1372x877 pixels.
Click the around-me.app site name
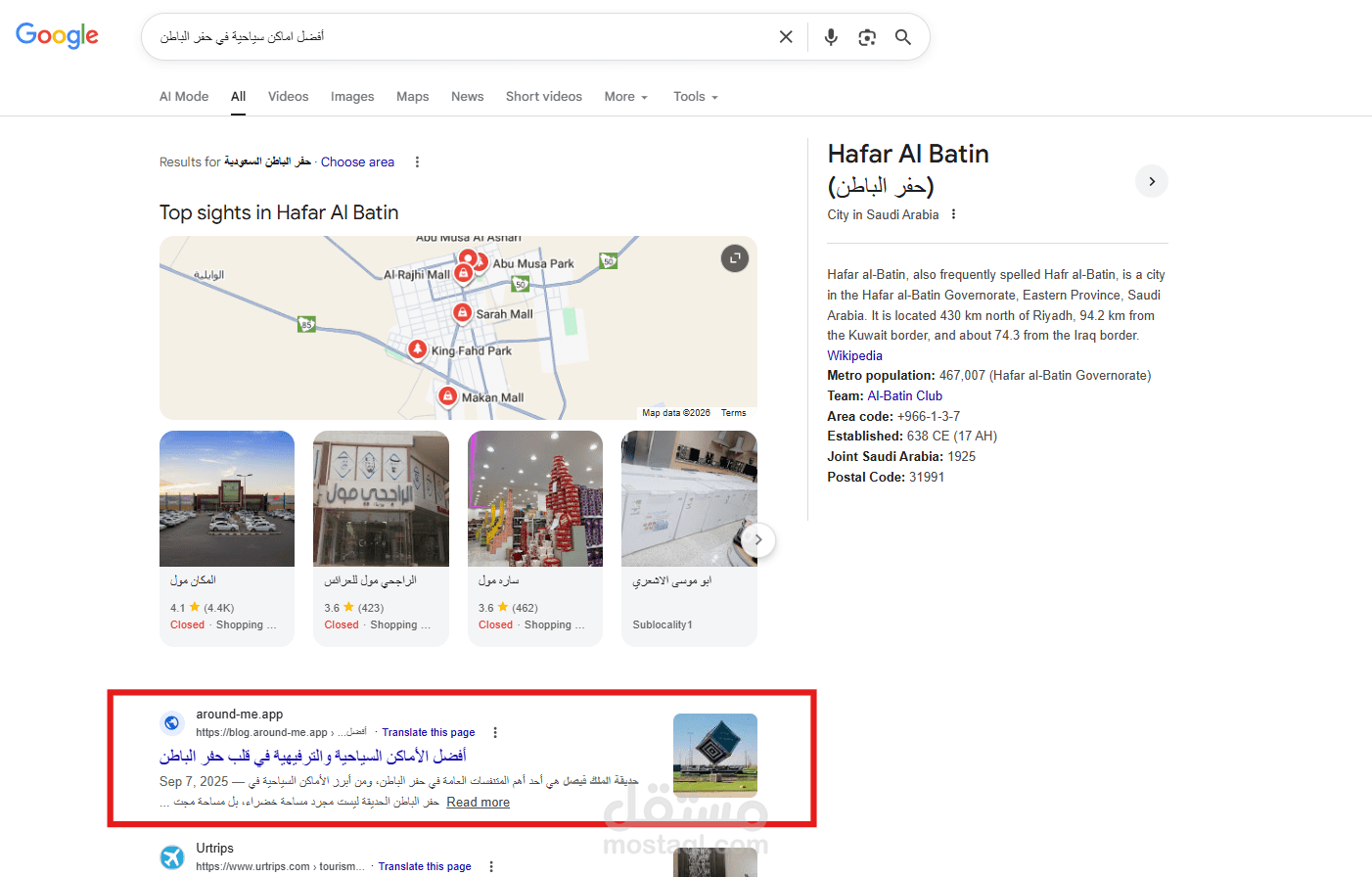click(x=240, y=714)
